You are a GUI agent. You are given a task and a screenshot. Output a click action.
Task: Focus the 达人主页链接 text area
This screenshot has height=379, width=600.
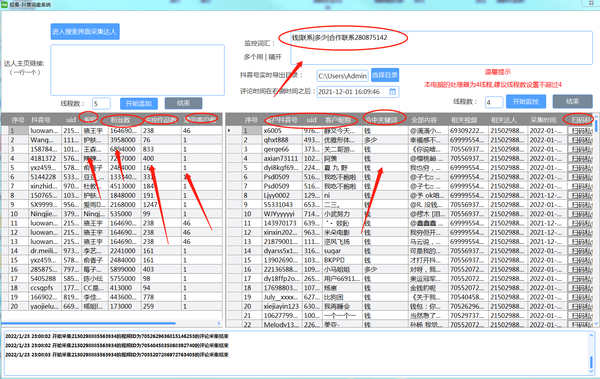pos(137,70)
